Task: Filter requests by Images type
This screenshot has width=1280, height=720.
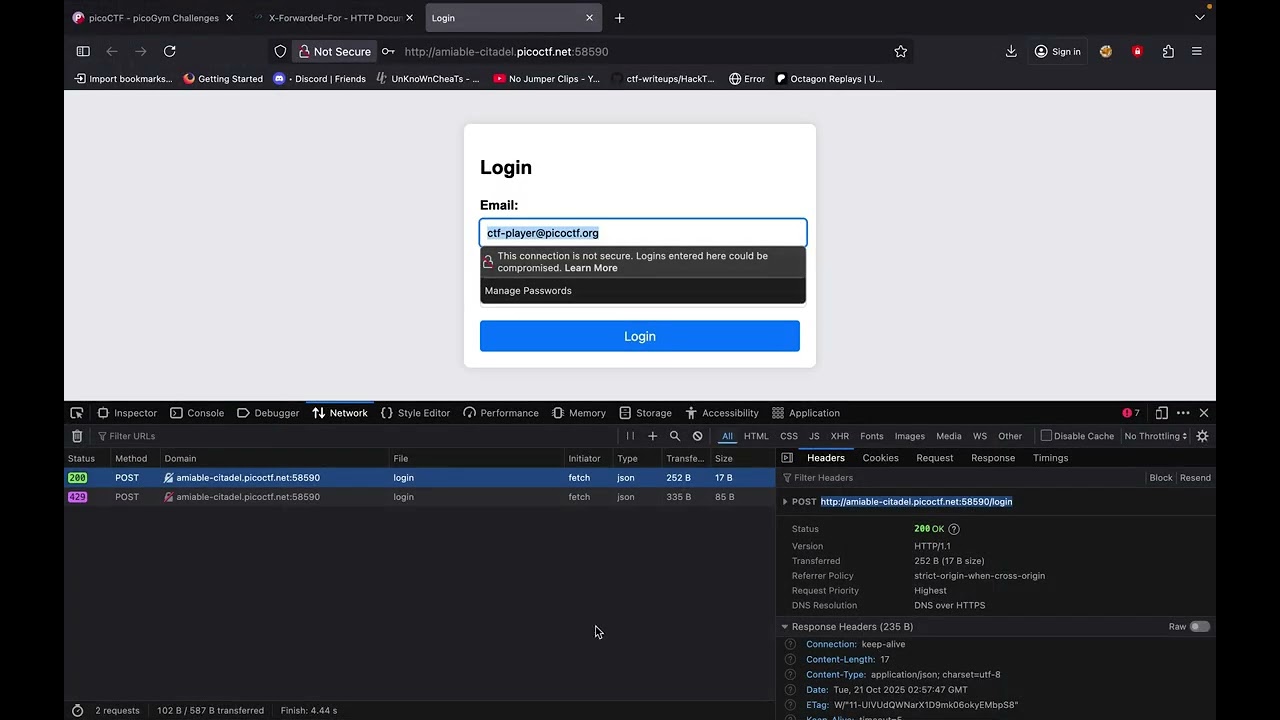Action: pos(910,436)
